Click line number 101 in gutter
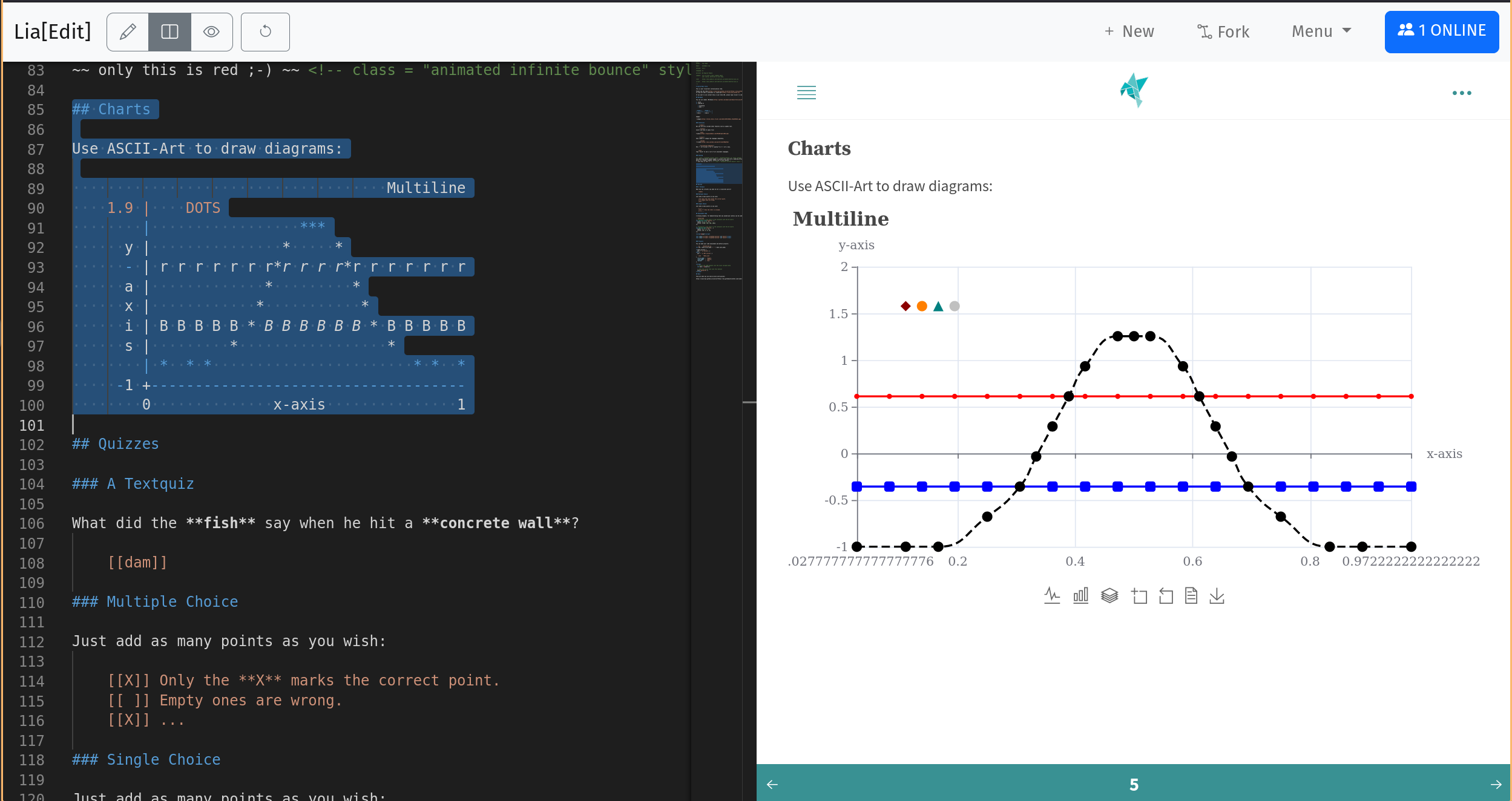Viewport: 1512px width, 801px height. click(31, 425)
